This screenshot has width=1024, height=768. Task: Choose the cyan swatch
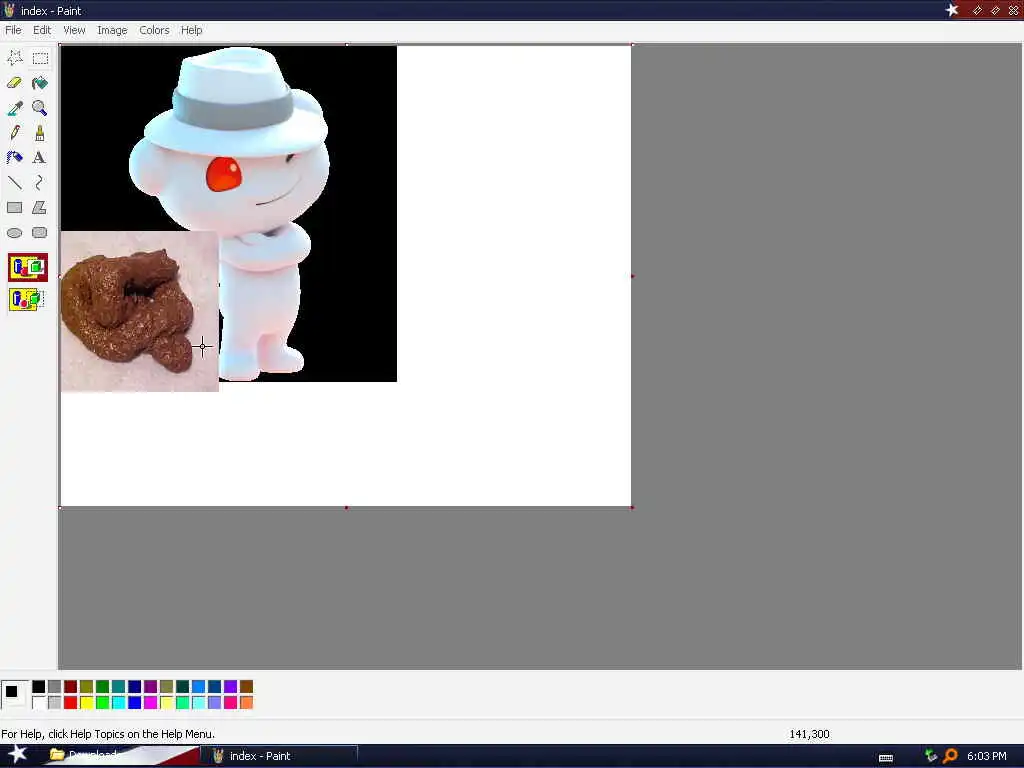tap(118, 703)
